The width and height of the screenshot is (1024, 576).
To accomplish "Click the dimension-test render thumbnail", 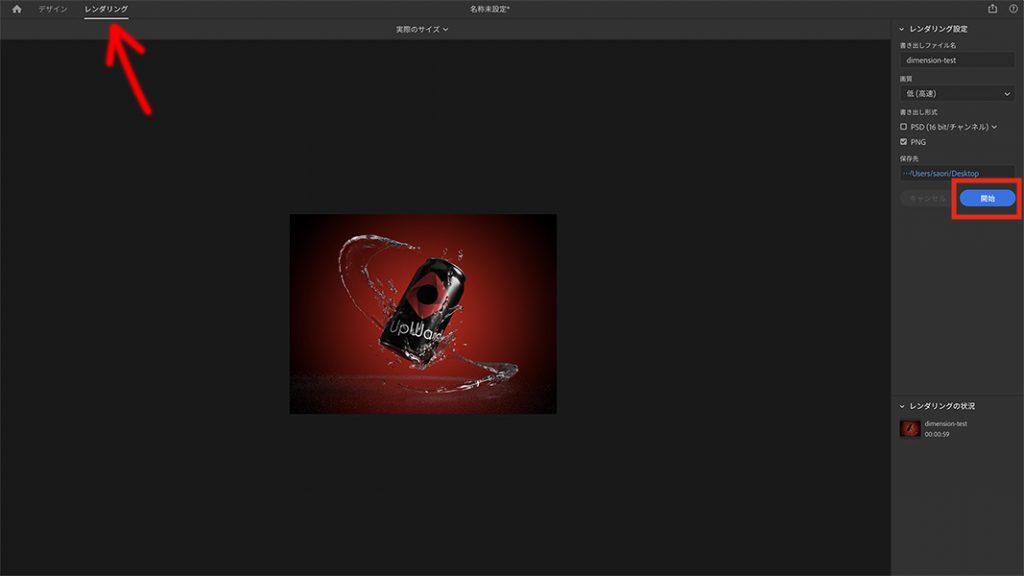I will coord(910,429).
